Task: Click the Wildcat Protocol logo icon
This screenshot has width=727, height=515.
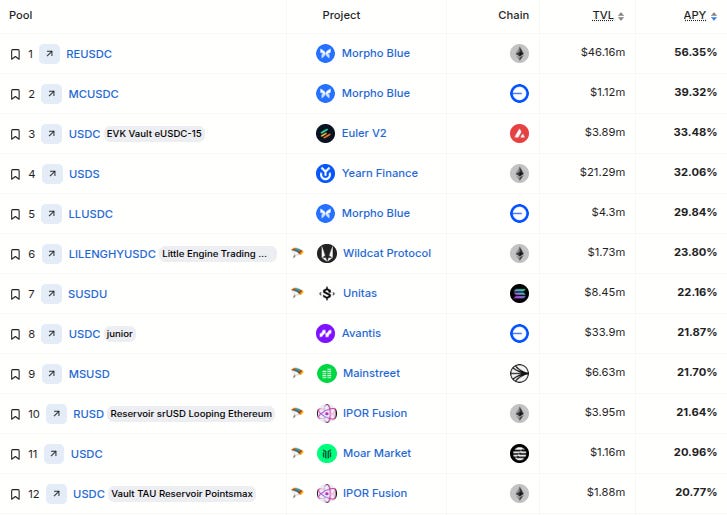Action: tap(327, 254)
